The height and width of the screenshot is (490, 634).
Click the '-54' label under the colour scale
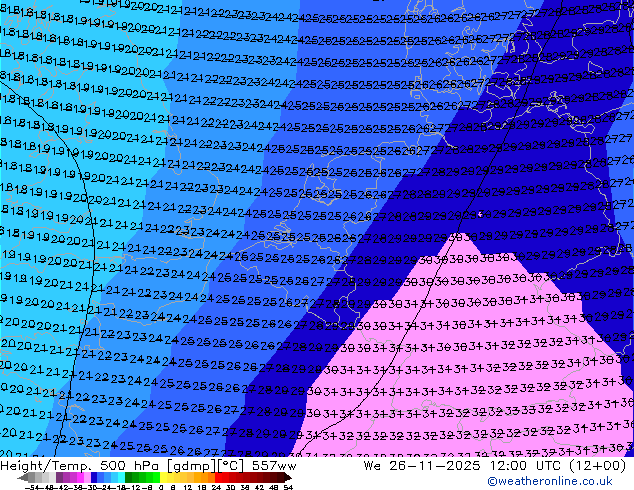pyautogui.click(x=32, y=487)
